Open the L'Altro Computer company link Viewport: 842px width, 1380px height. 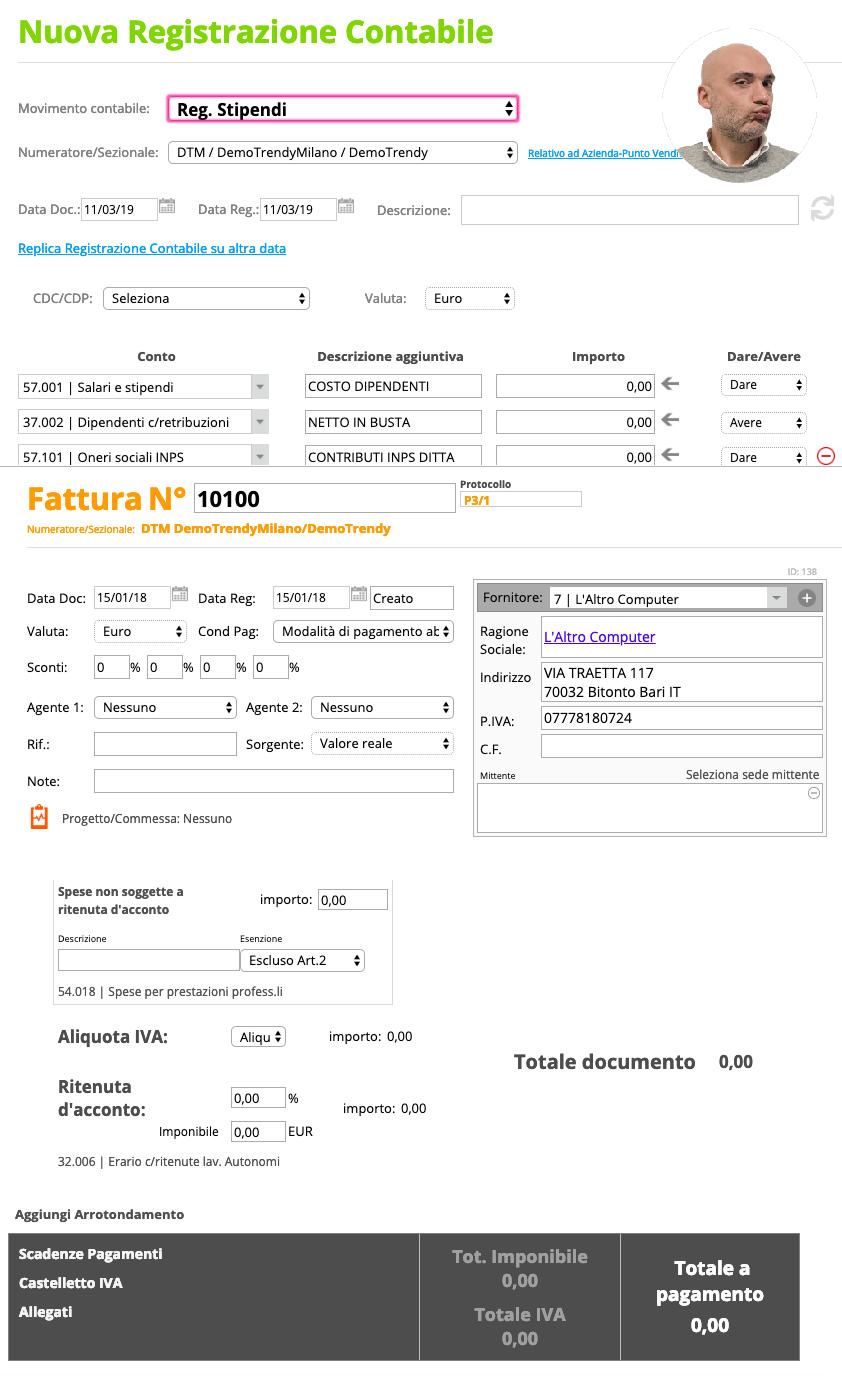point(599,636)
